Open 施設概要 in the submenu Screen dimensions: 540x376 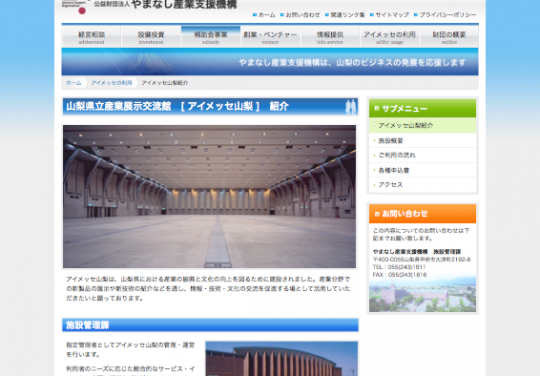423,140
